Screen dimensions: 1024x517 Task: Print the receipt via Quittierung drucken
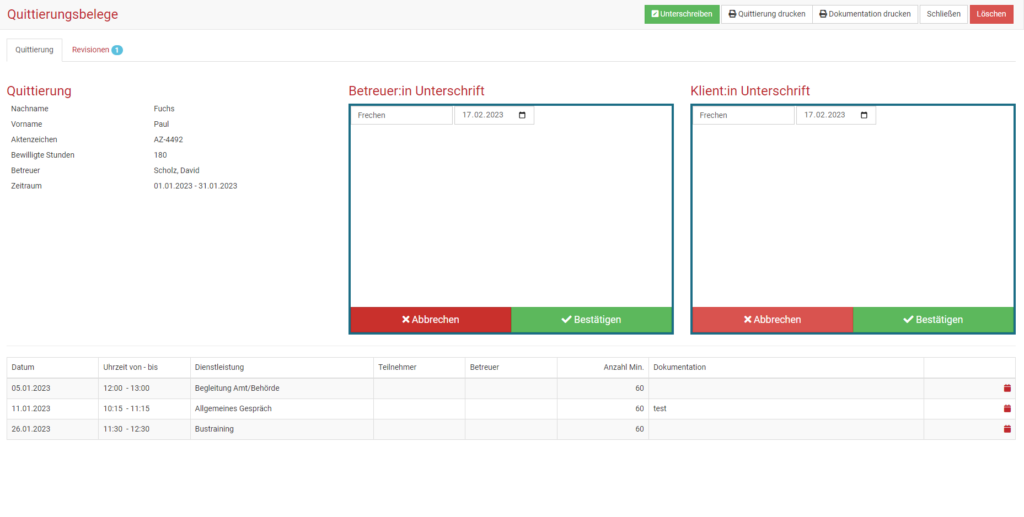[x=766, y=14]
